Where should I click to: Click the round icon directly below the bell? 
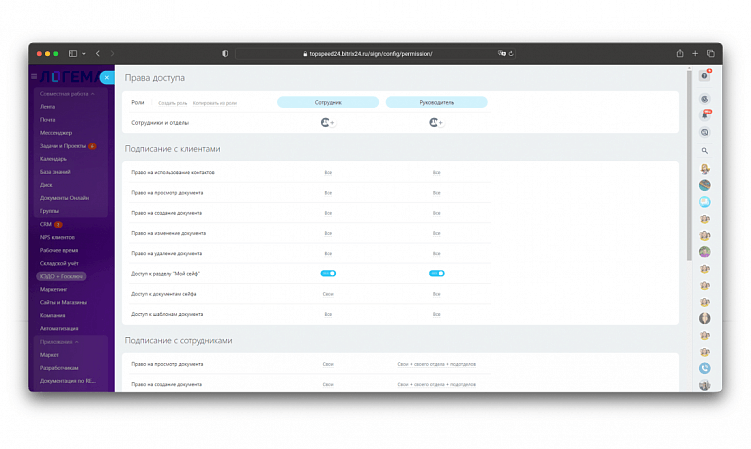click(705, 132)
